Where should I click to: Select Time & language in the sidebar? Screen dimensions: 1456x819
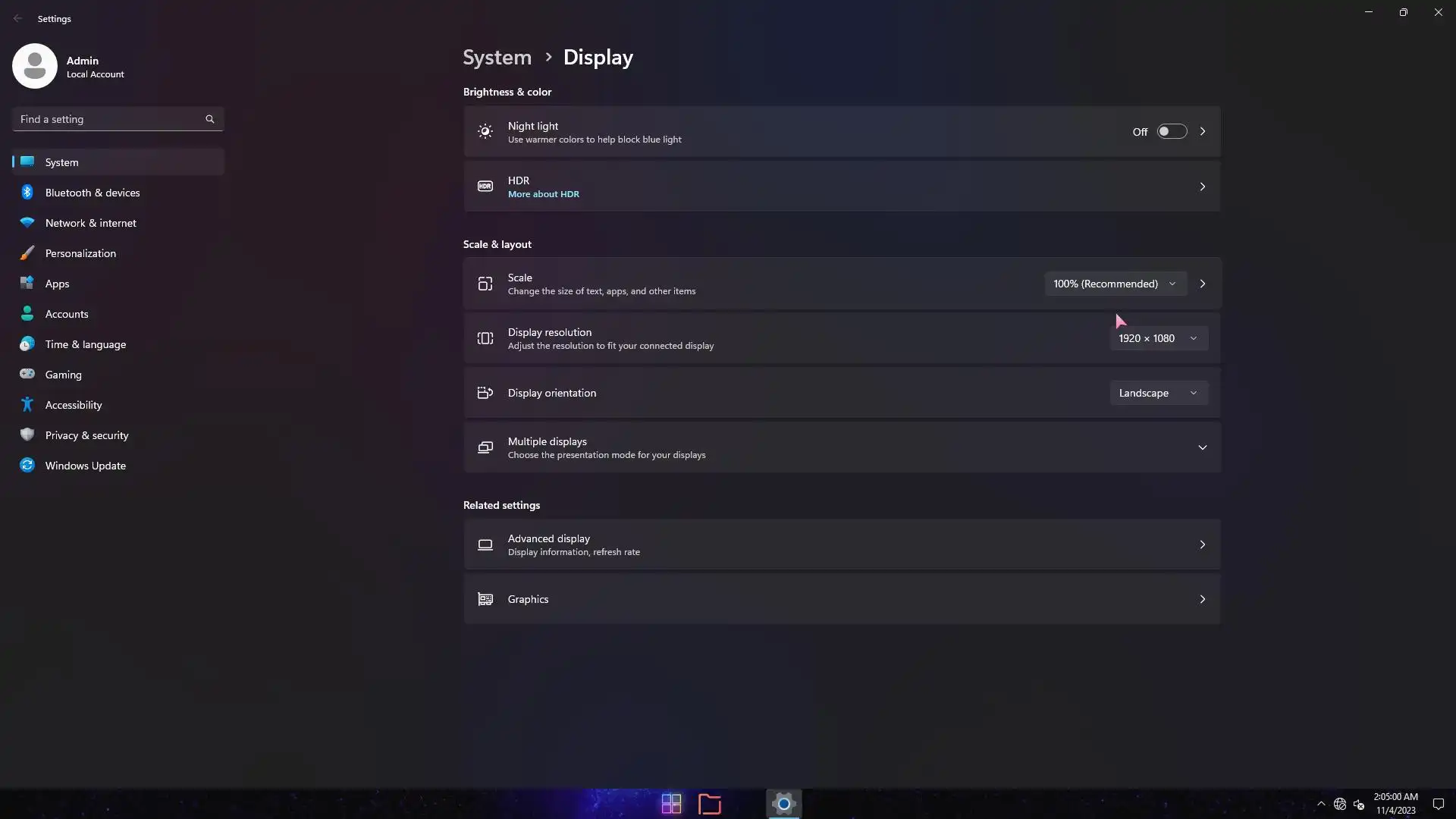point(85,344)
